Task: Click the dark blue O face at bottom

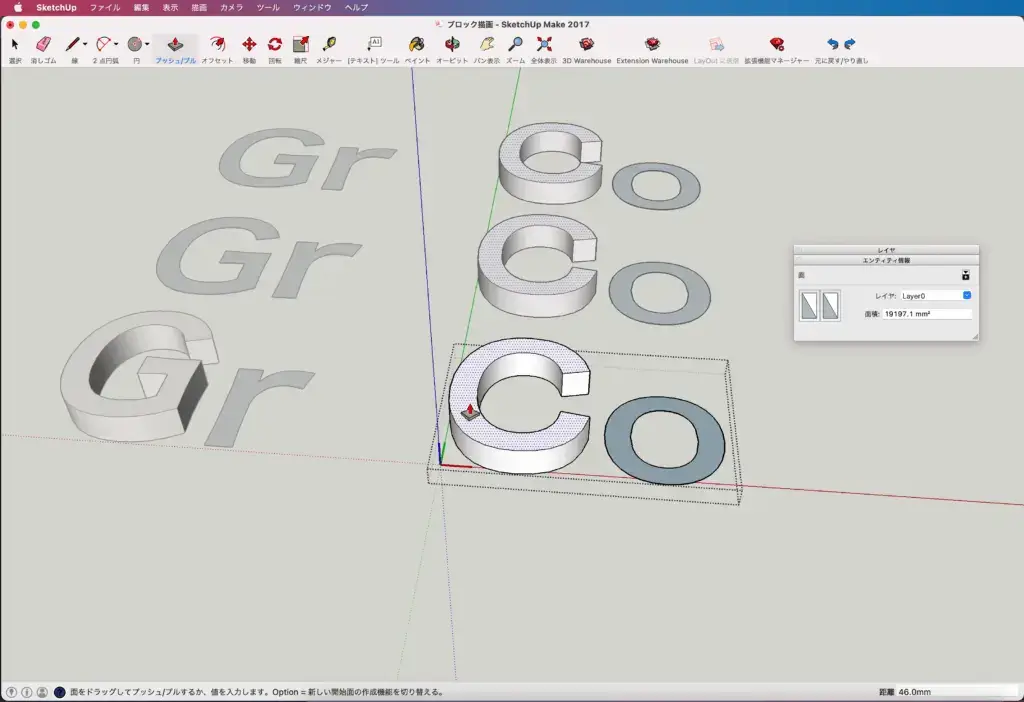Action: (x=617, y=438)
